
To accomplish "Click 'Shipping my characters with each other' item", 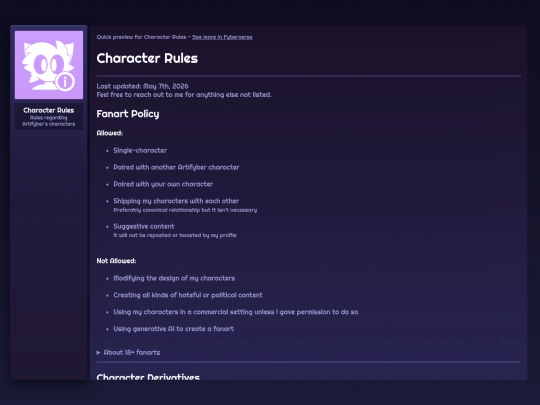I will point(176,201).
